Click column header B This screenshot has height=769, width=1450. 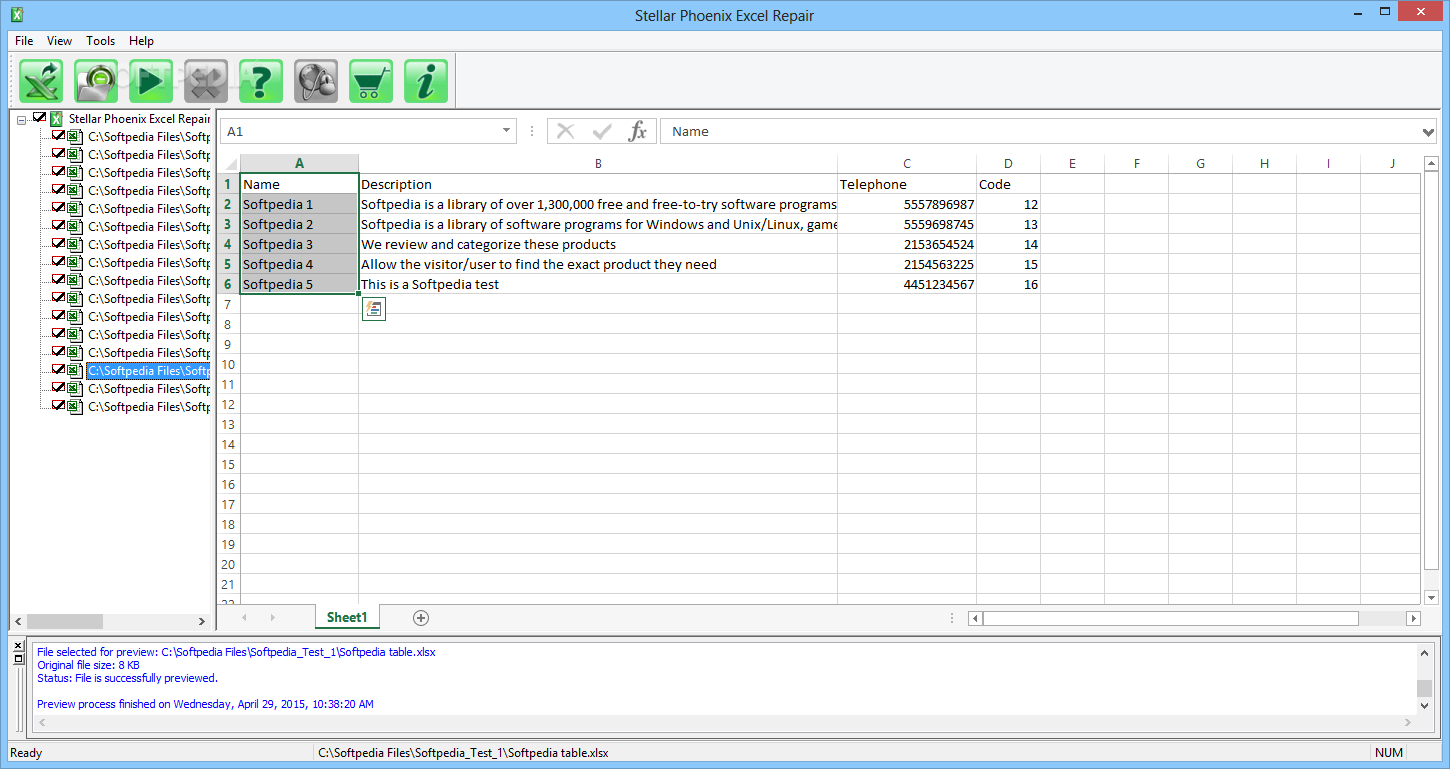click(x=598, y=164)
